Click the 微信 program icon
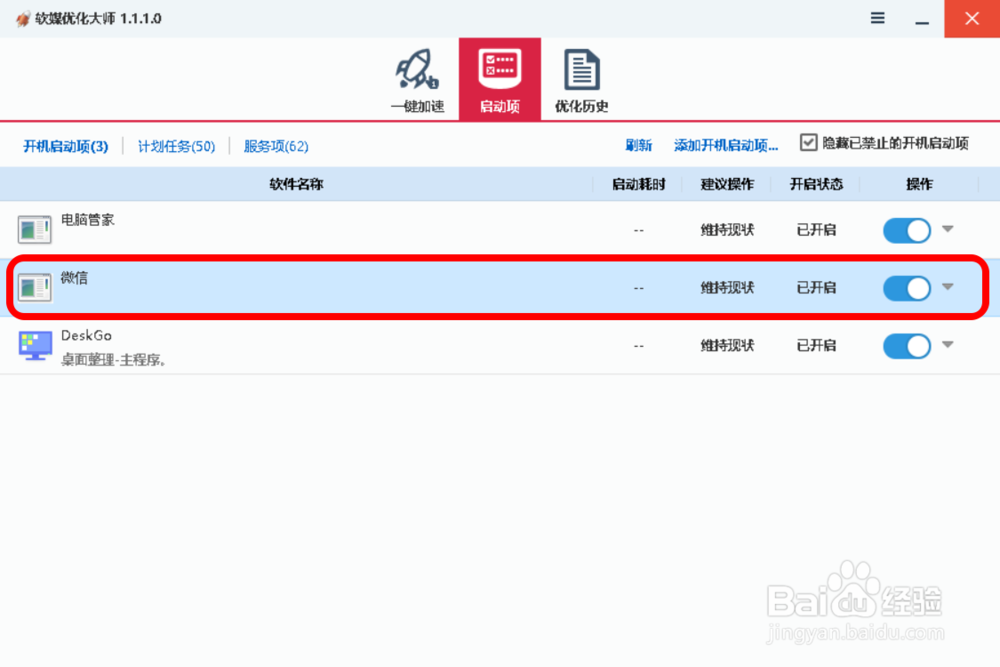This screenshot has height=667, width=1000. coord(34,288)
